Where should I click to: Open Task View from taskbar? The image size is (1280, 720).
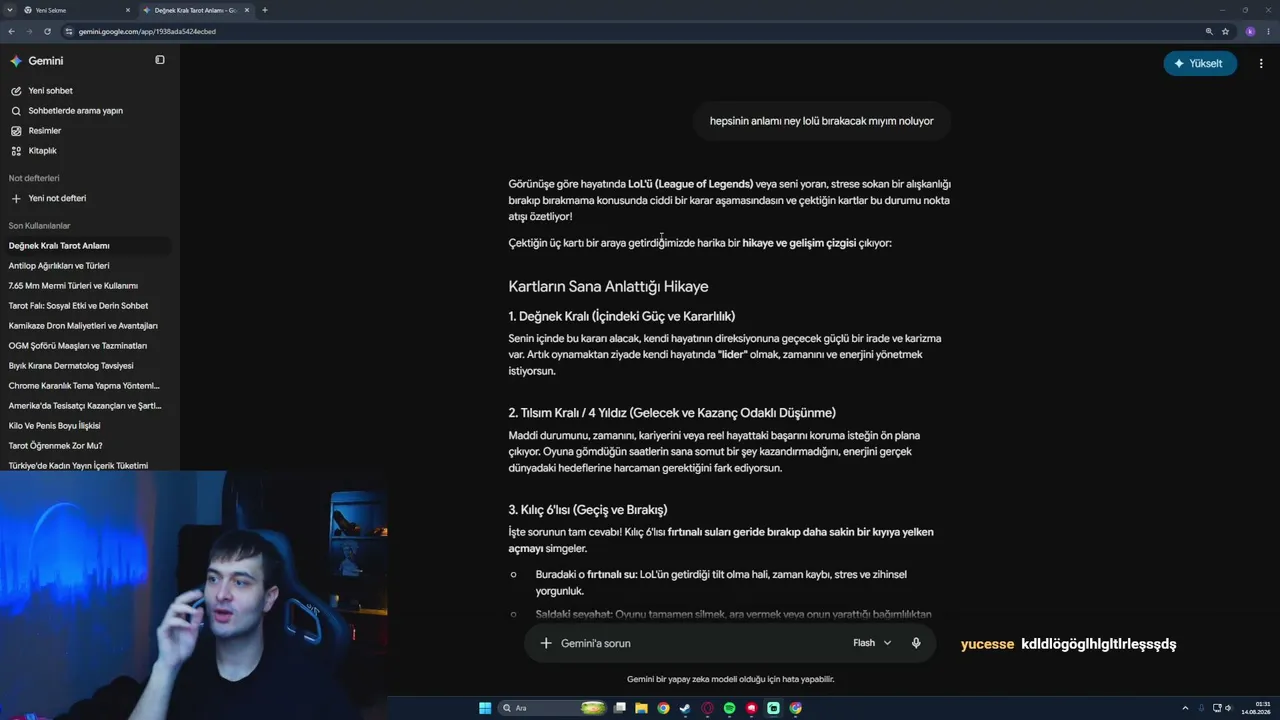coord(619,708)
